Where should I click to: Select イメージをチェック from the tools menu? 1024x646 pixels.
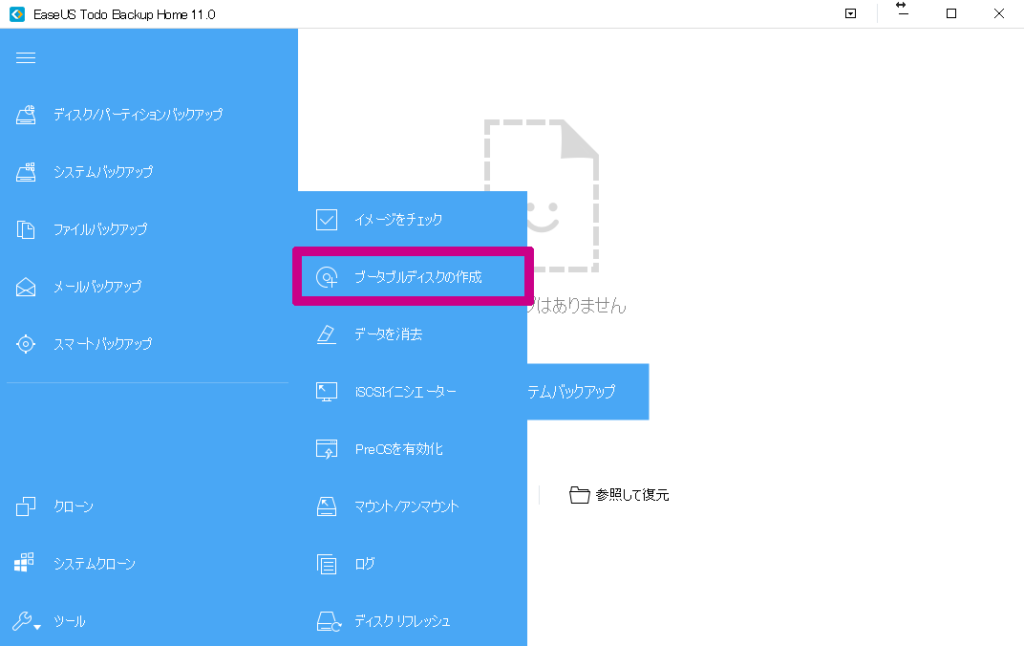pyautogui.click(x=397, y=219)
